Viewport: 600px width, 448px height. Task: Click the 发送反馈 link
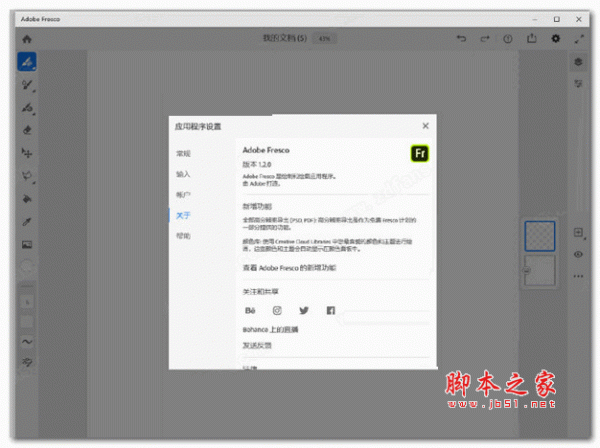257,345
